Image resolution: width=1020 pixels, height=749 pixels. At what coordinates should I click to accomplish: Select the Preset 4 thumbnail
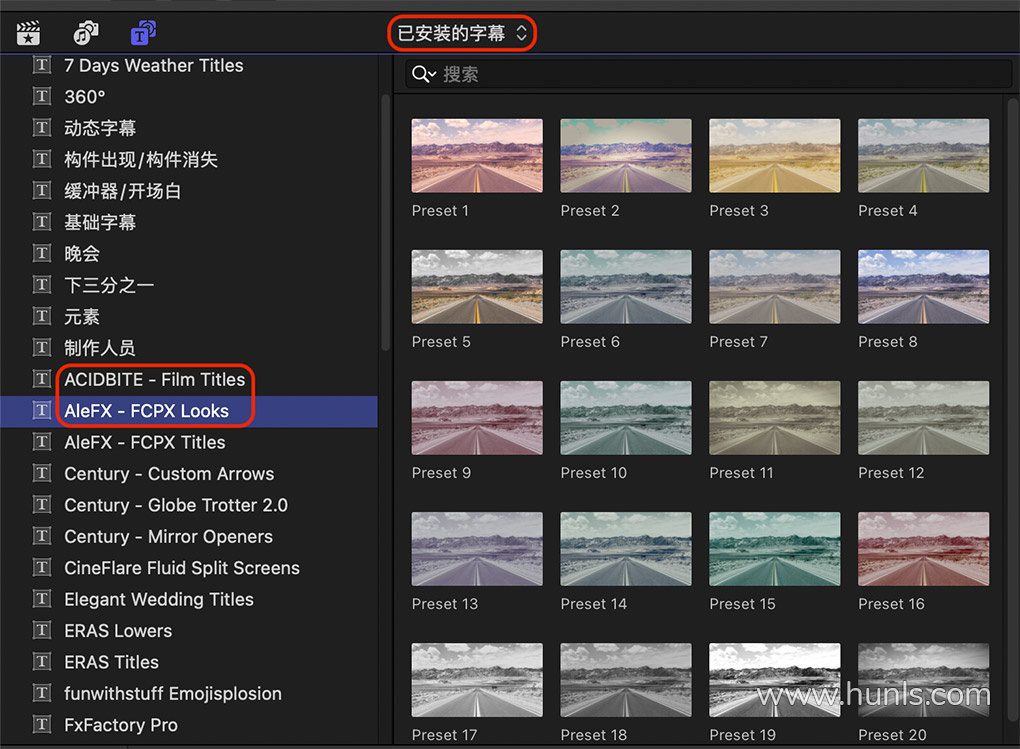click(924, 156)
